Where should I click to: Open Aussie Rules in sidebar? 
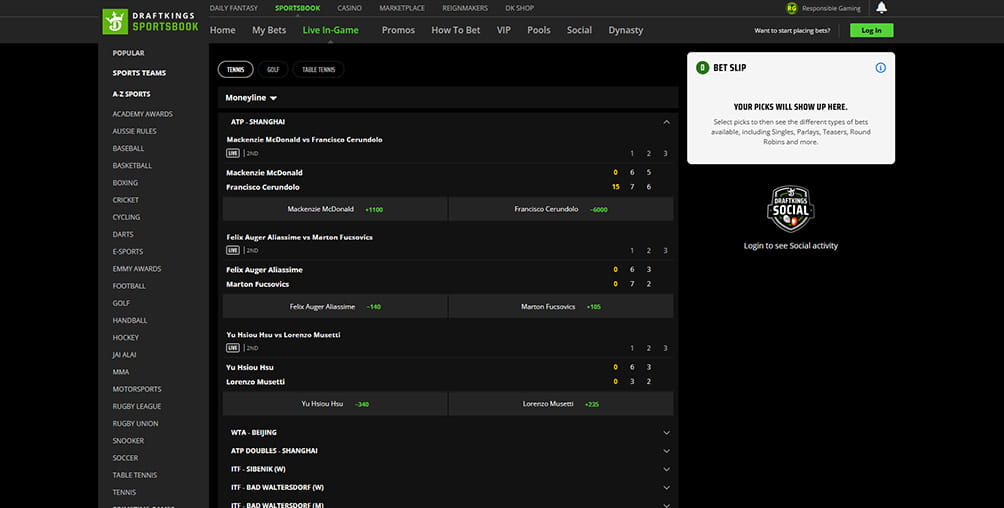tap(134, 131)
